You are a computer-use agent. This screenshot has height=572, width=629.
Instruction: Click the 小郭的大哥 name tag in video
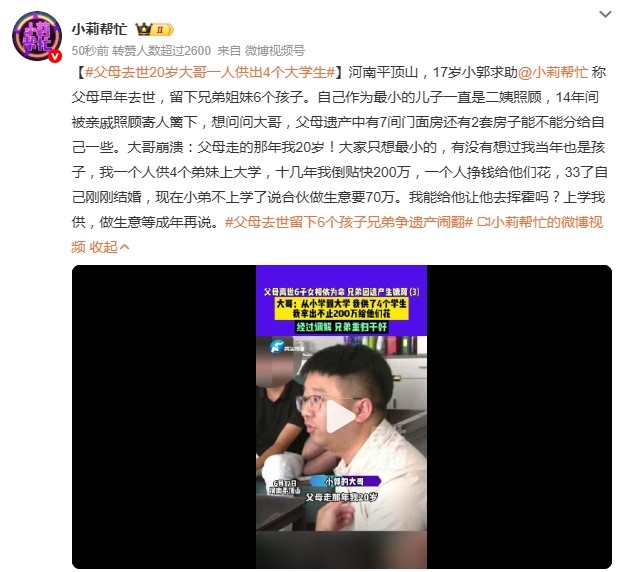345,481
